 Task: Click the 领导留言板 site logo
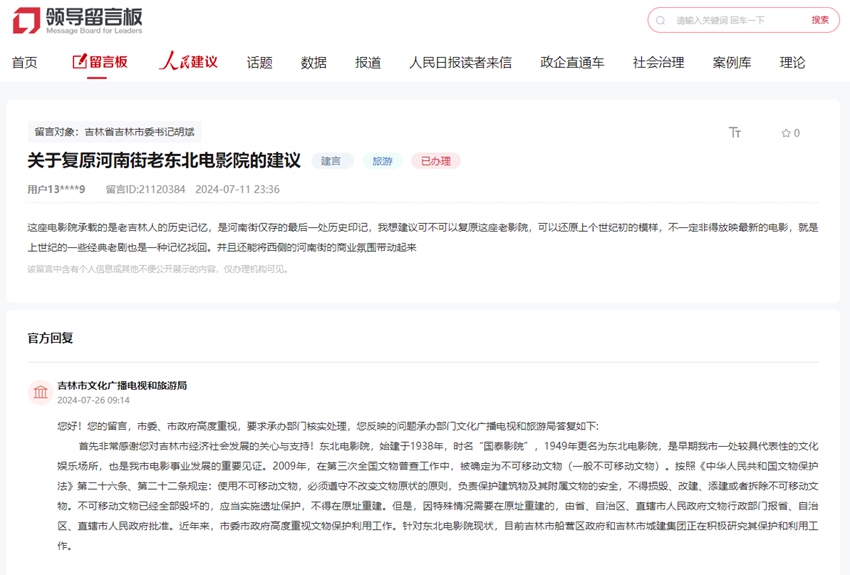click(x=78, y=20)
